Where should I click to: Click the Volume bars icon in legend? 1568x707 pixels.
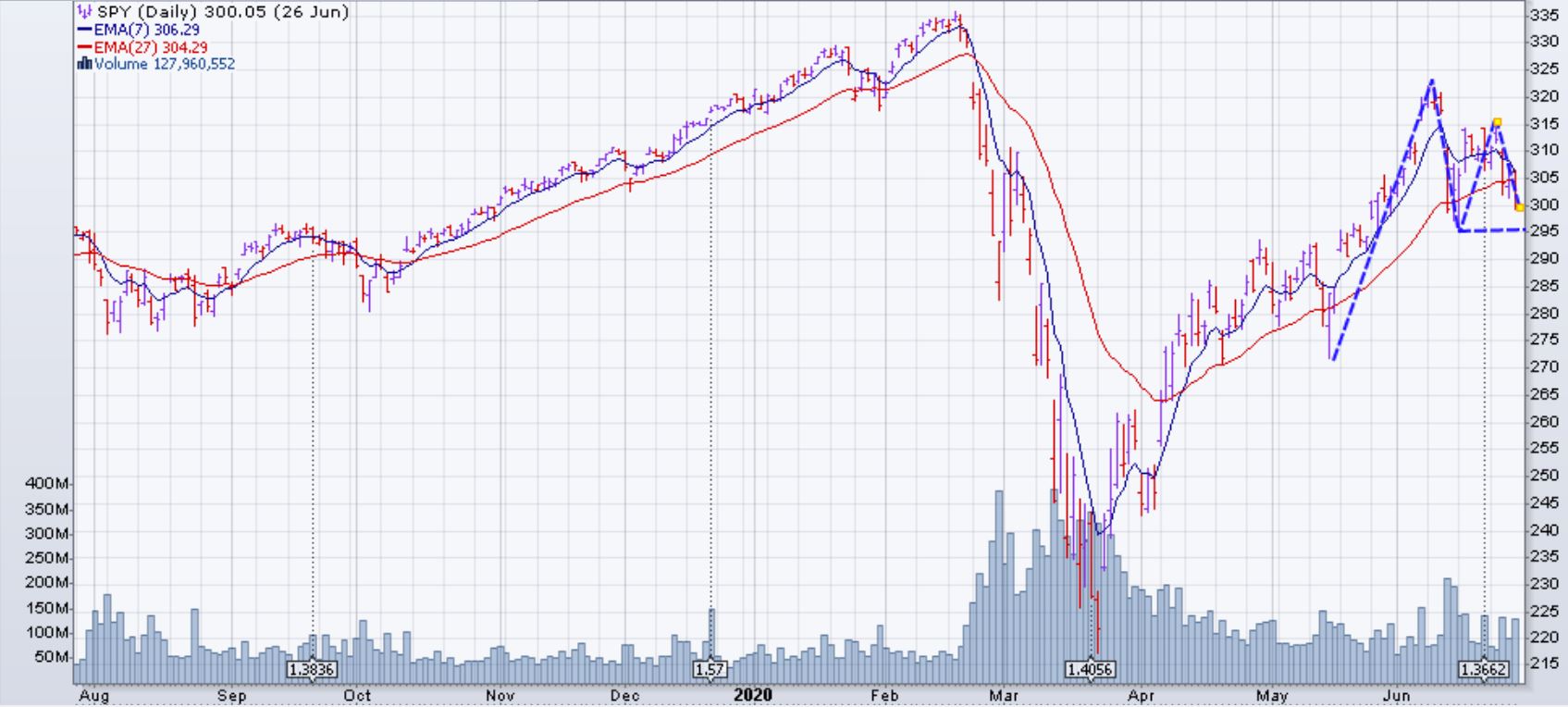point(85,64)
